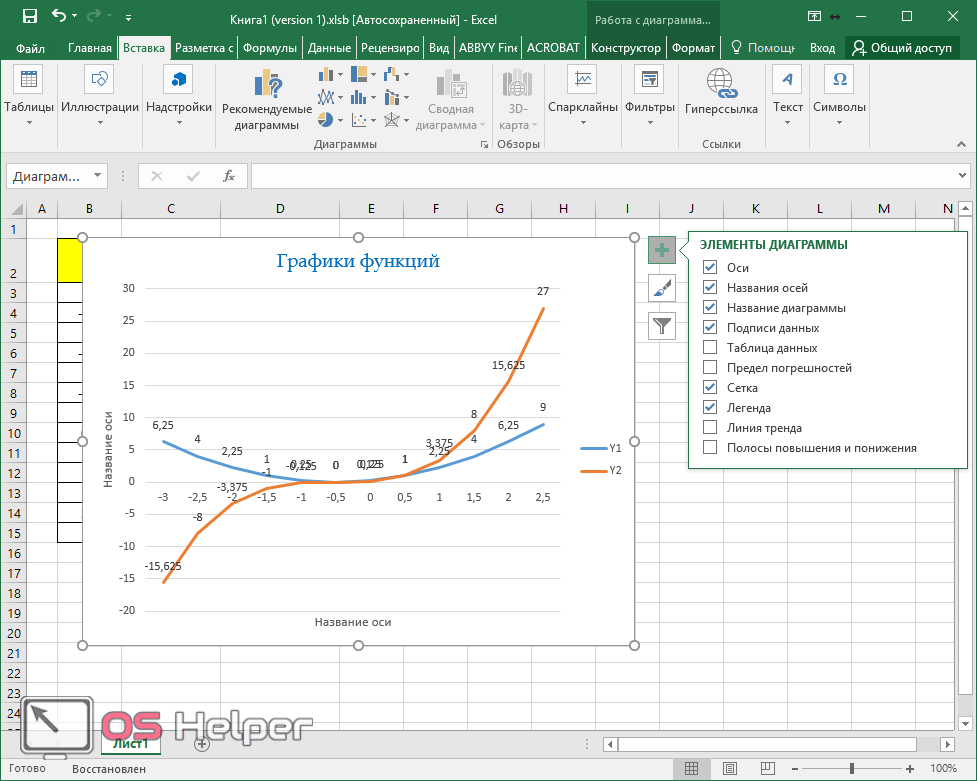Switch to the Главная ribbon tab
Image resolution: width=977 pixels, height=781 pixels.
point(90,48)
